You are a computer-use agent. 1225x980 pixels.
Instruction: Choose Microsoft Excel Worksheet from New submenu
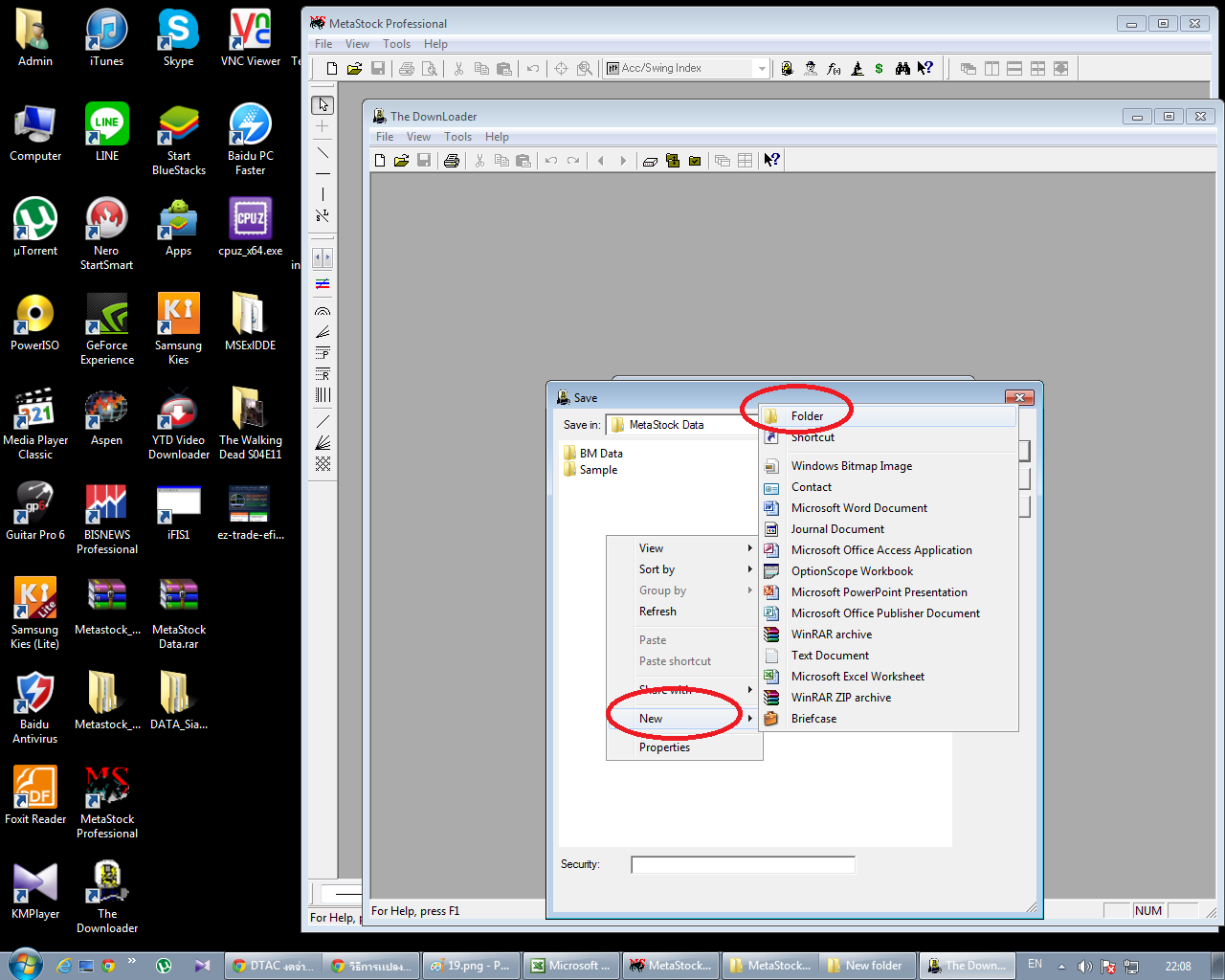point(888,677)
